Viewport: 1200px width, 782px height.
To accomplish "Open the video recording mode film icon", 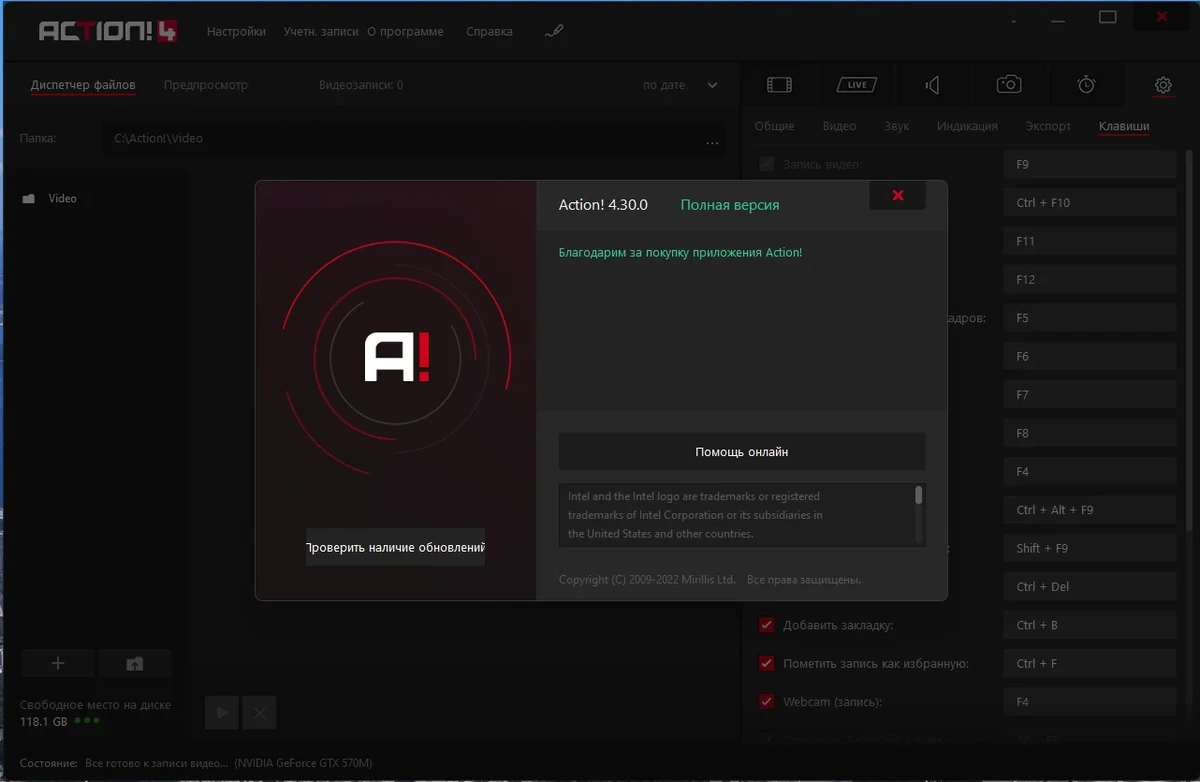I will pos(779,85).
